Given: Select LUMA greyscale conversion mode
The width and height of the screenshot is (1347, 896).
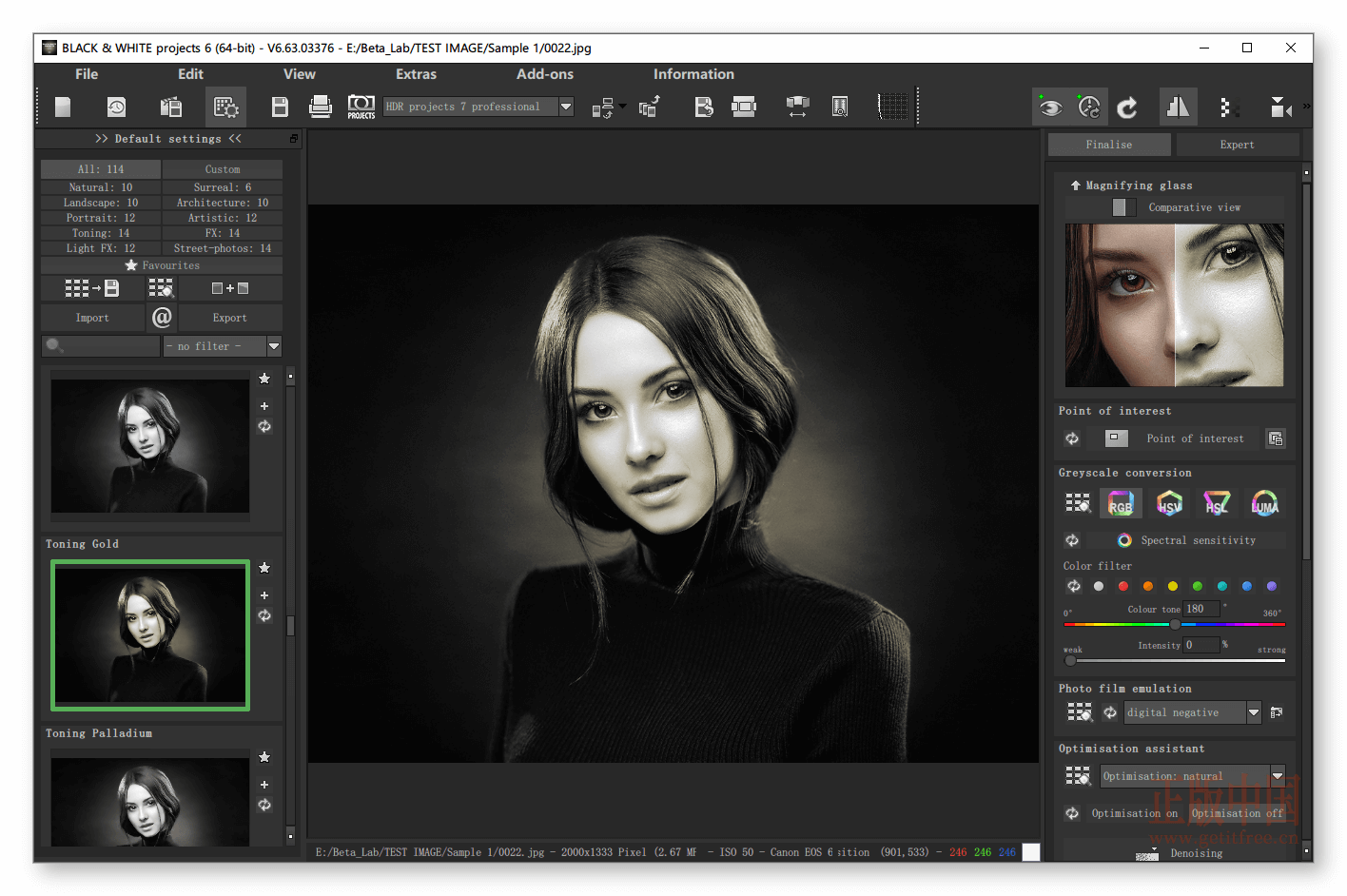Looking at the screenshot, I should pos(1265,503).
